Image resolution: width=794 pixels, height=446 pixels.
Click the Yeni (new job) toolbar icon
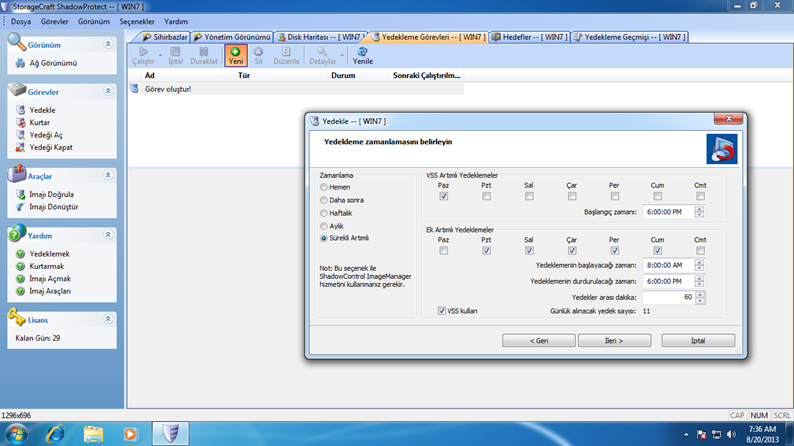pyautogui.click(x=235, y=52)
